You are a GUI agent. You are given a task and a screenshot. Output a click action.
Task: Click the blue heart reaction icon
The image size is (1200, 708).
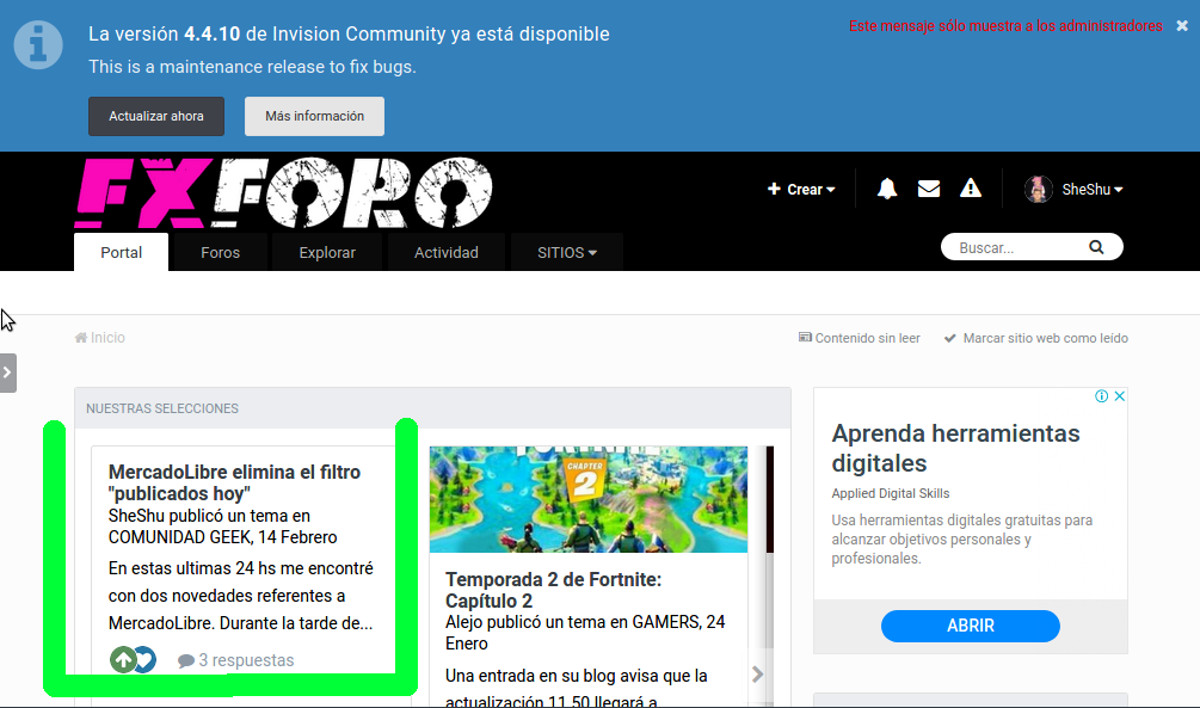tap(143, 659)
